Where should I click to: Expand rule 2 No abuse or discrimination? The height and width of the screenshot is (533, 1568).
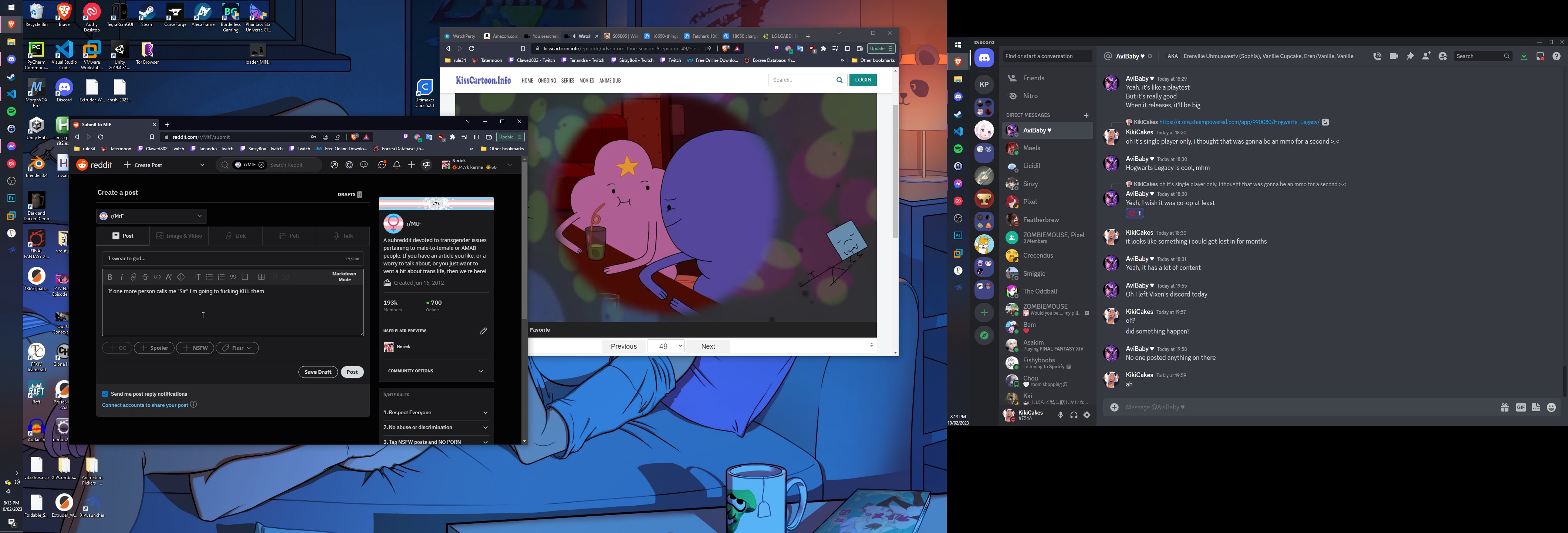point(436,428)
